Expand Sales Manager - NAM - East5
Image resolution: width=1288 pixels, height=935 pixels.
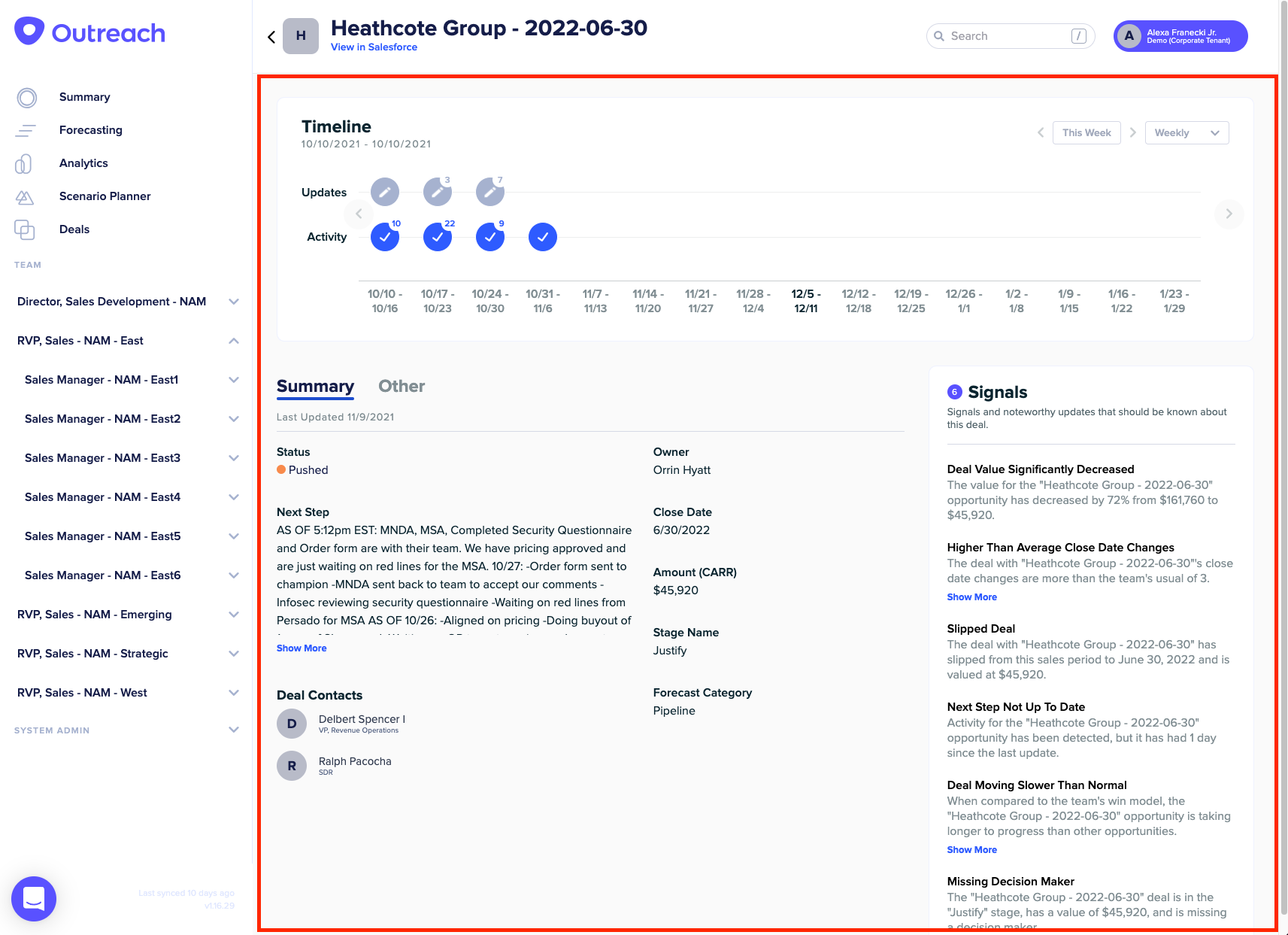[x=234, y=536]
